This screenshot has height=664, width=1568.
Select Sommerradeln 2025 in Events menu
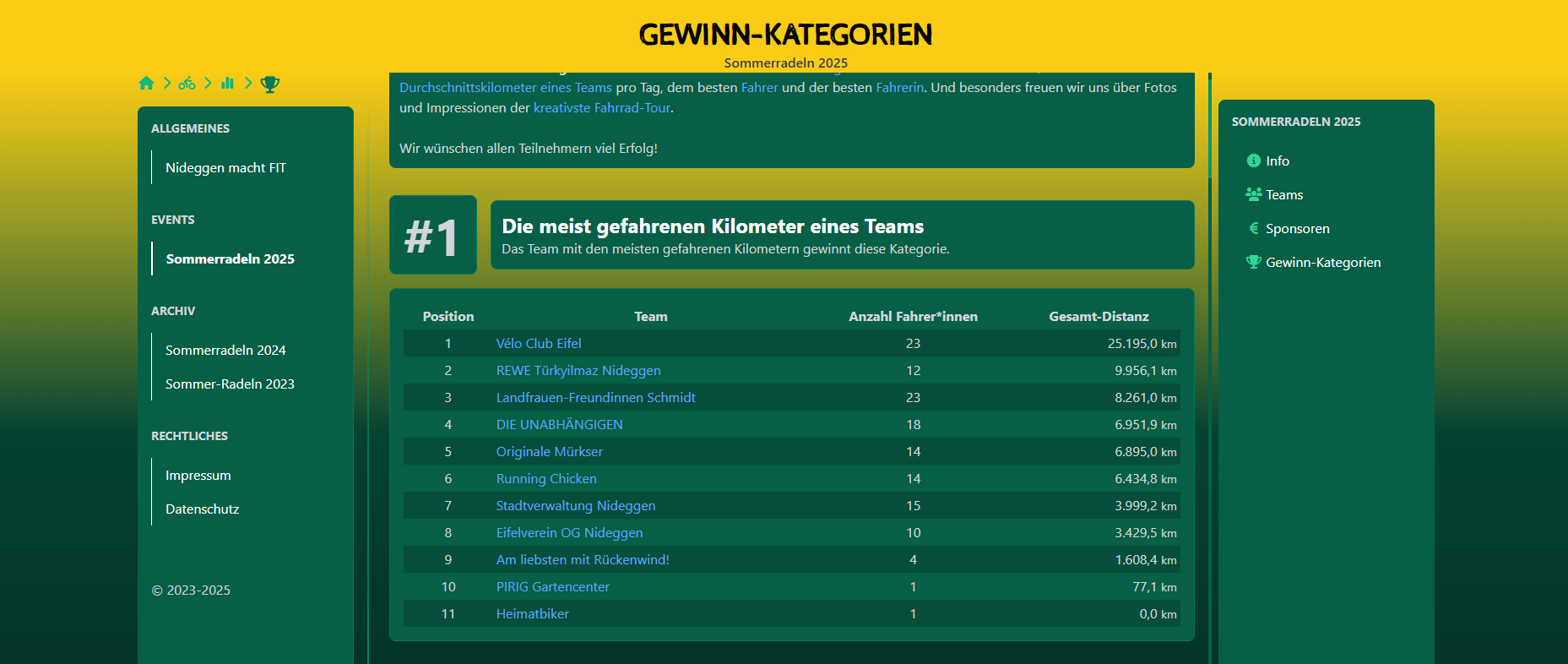(230, 259)
